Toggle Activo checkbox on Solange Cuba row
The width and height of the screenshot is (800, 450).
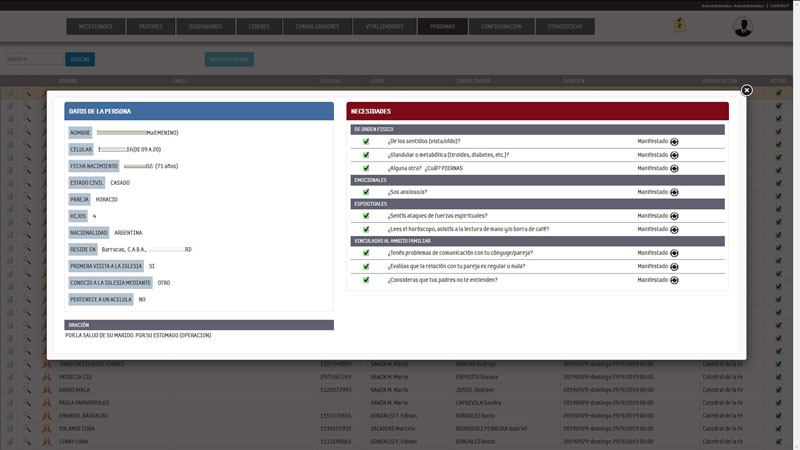point(778,428)
